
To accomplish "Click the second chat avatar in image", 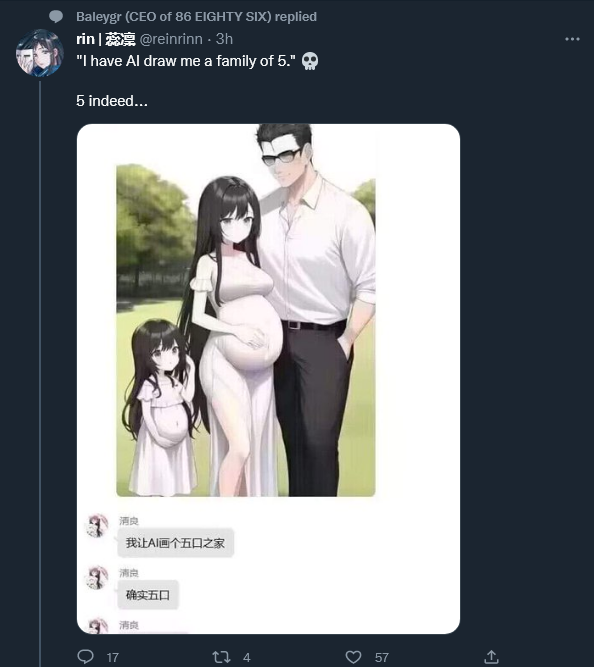I will point(97,577).
